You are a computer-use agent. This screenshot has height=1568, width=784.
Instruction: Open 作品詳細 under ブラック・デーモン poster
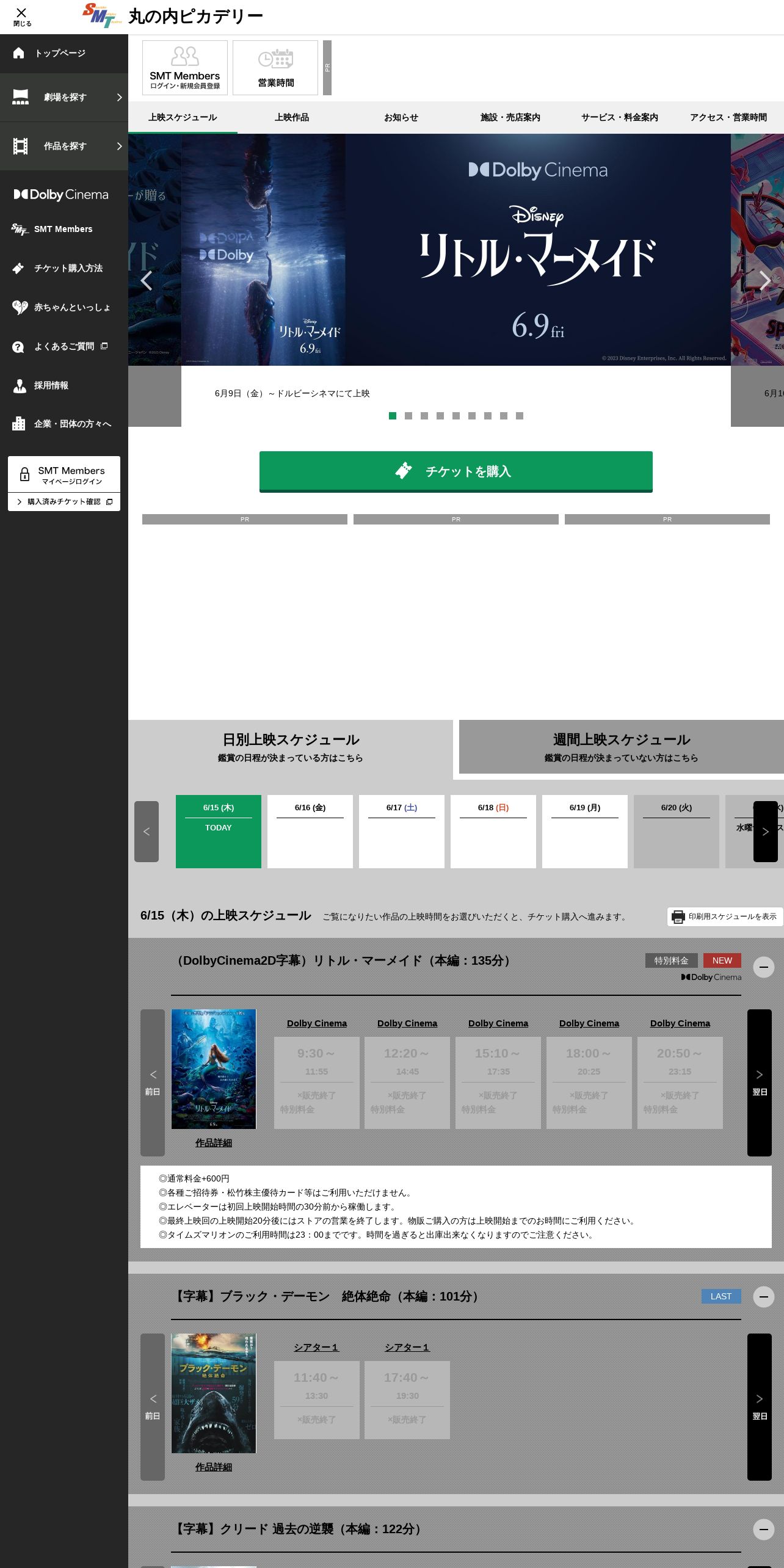(x=214, y=1467)
